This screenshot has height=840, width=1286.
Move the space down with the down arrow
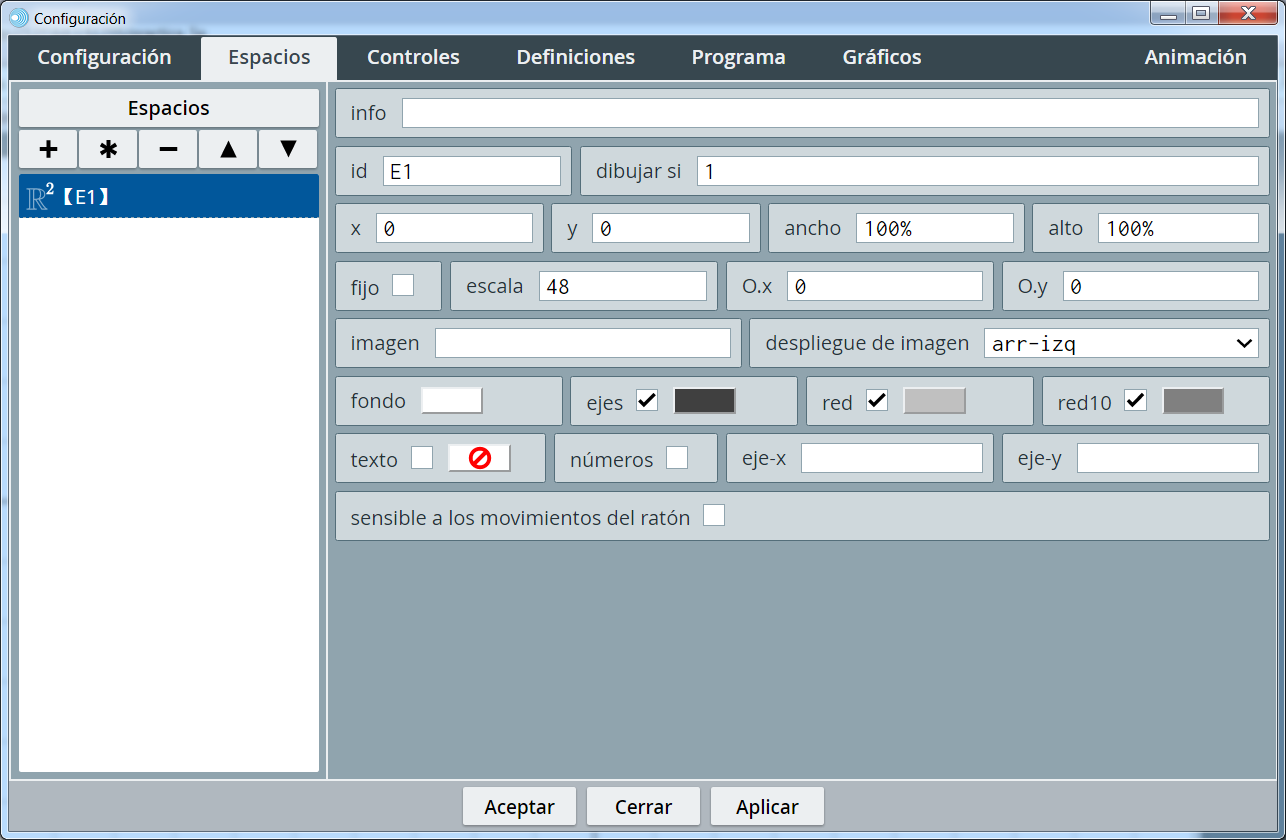pos(288,150)
